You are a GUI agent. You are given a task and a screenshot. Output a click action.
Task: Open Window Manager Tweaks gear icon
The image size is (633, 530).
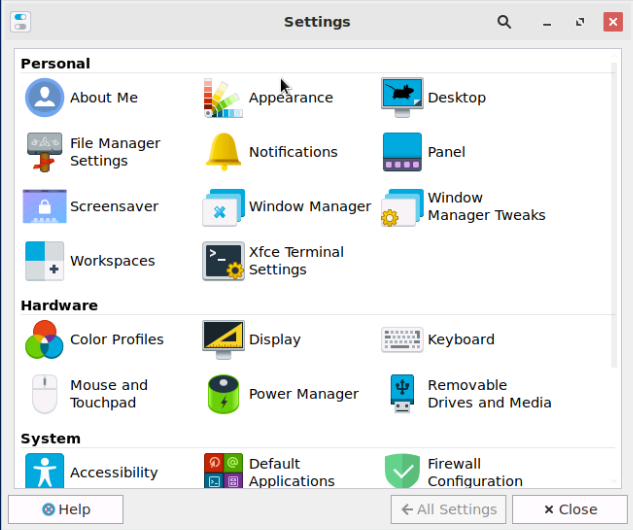[x=402, y=207]
